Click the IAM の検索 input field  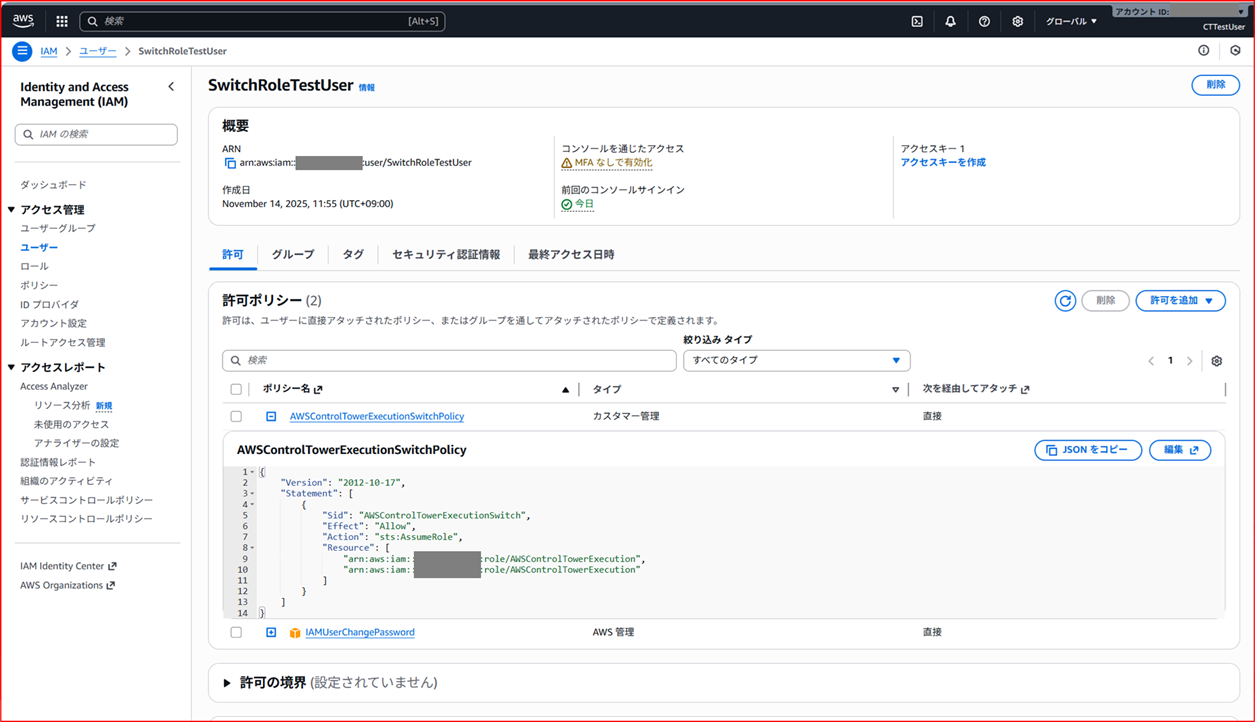coord(95,134)
